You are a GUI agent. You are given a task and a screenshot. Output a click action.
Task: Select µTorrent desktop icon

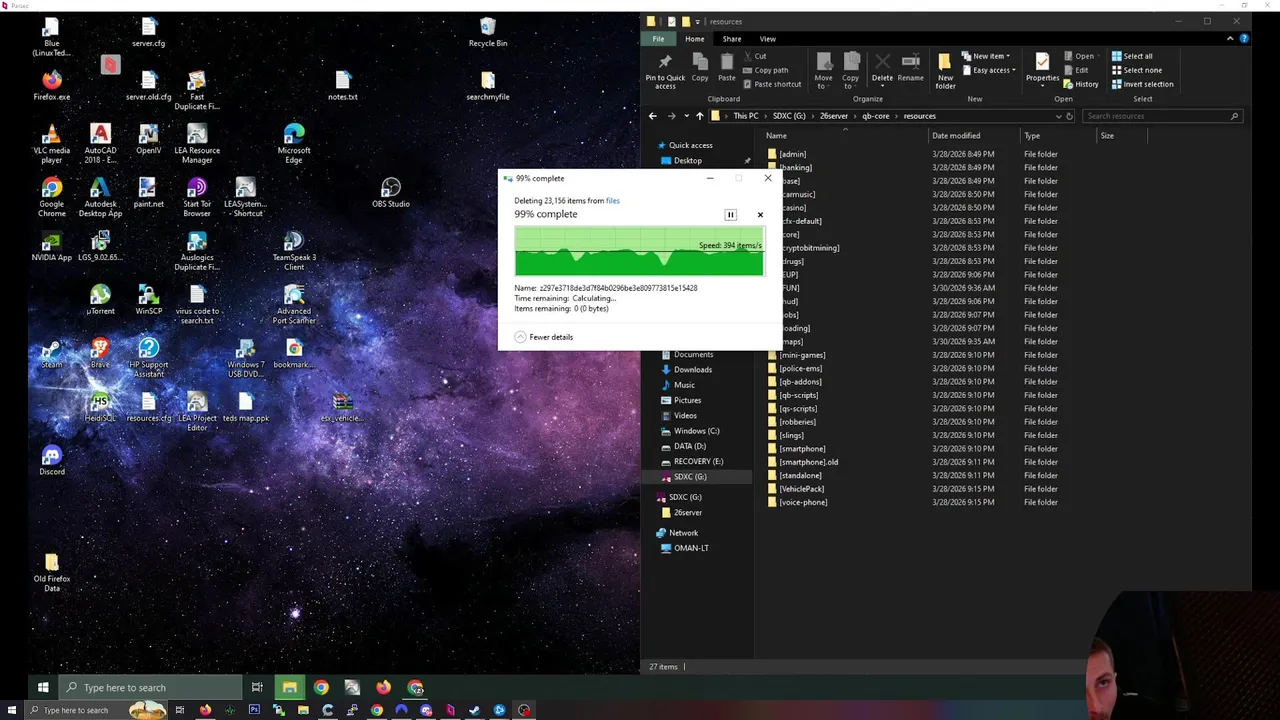pyautogui.click(x=100, y=300)
